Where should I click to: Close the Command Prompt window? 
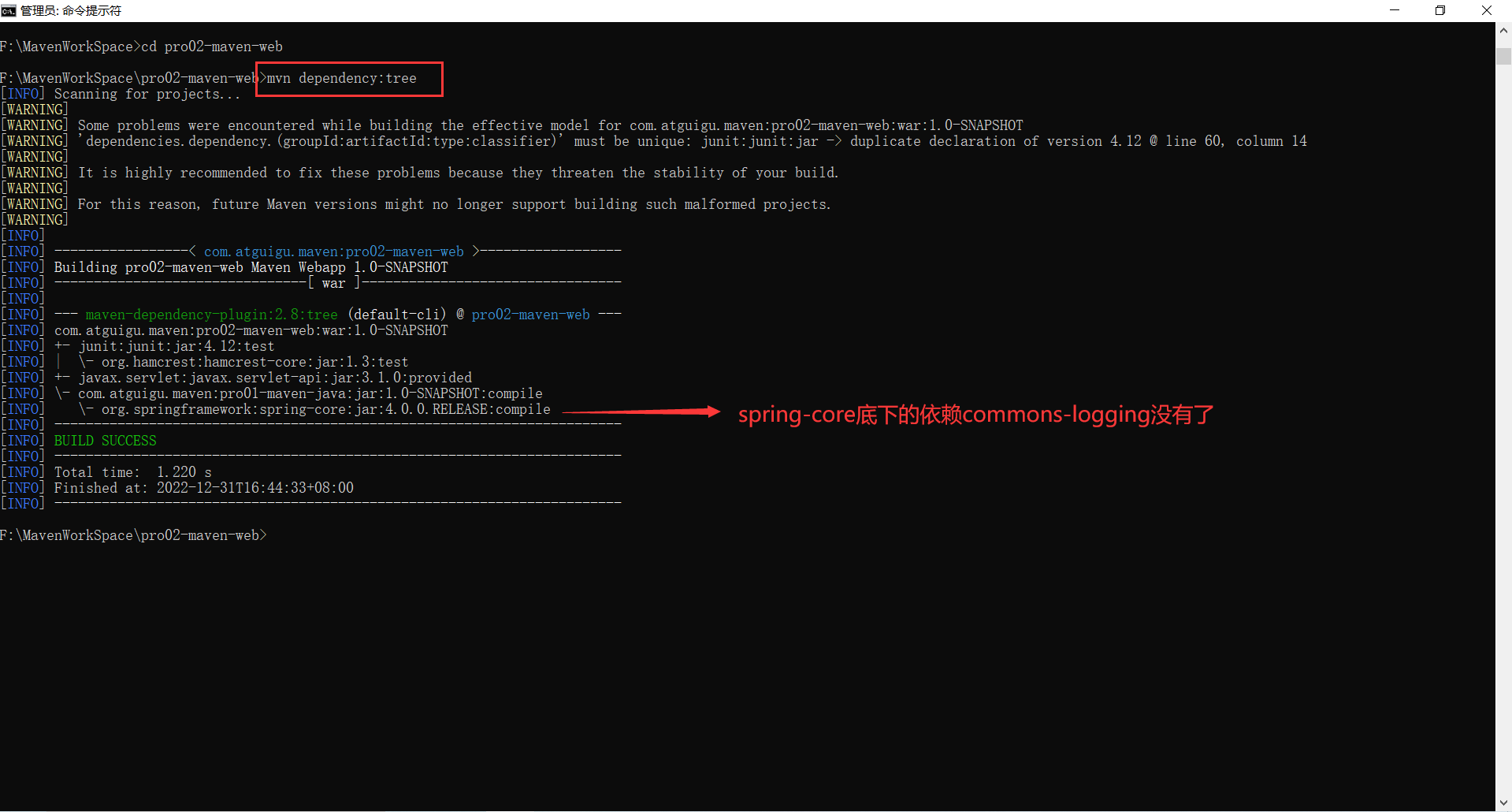pos(1487,10)
